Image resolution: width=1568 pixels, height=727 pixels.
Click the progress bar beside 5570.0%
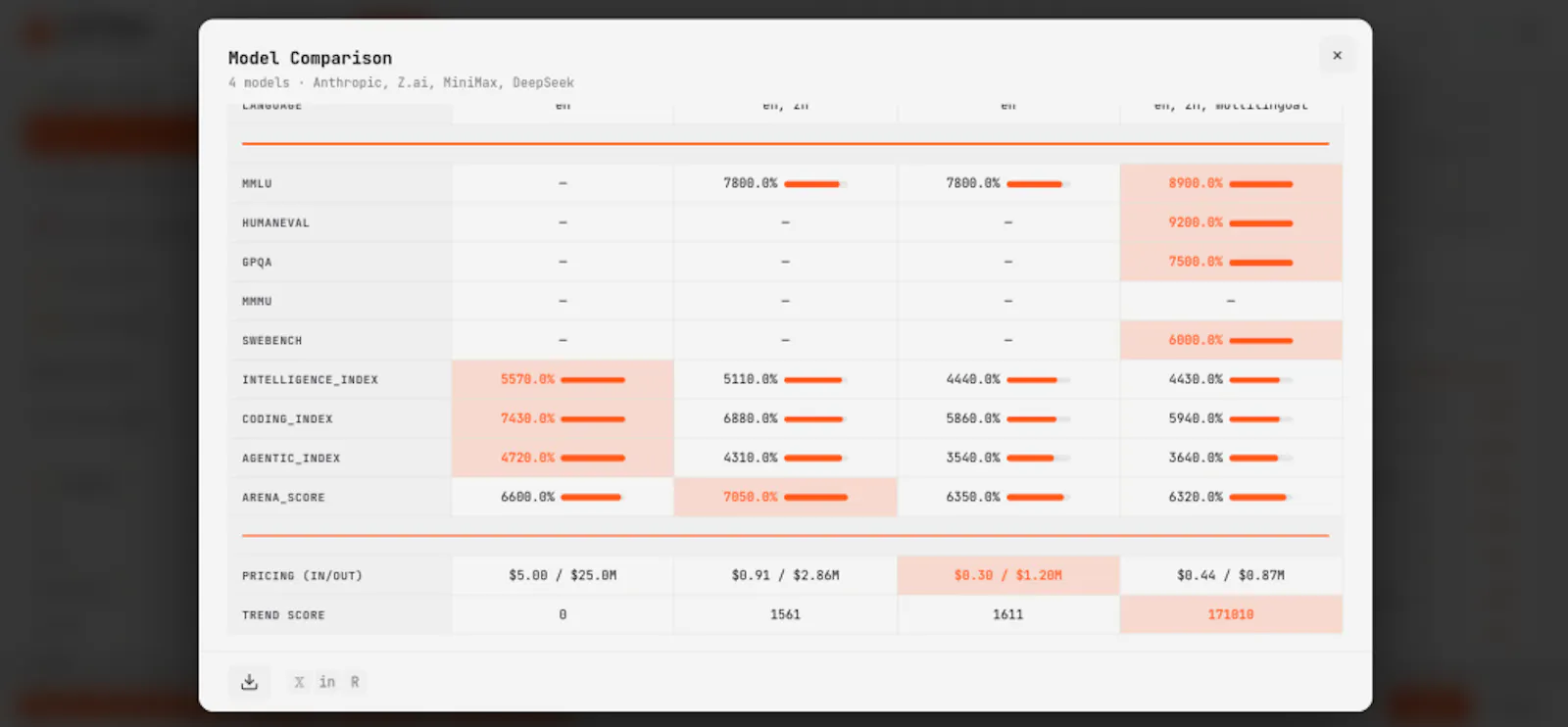point(593,379)
